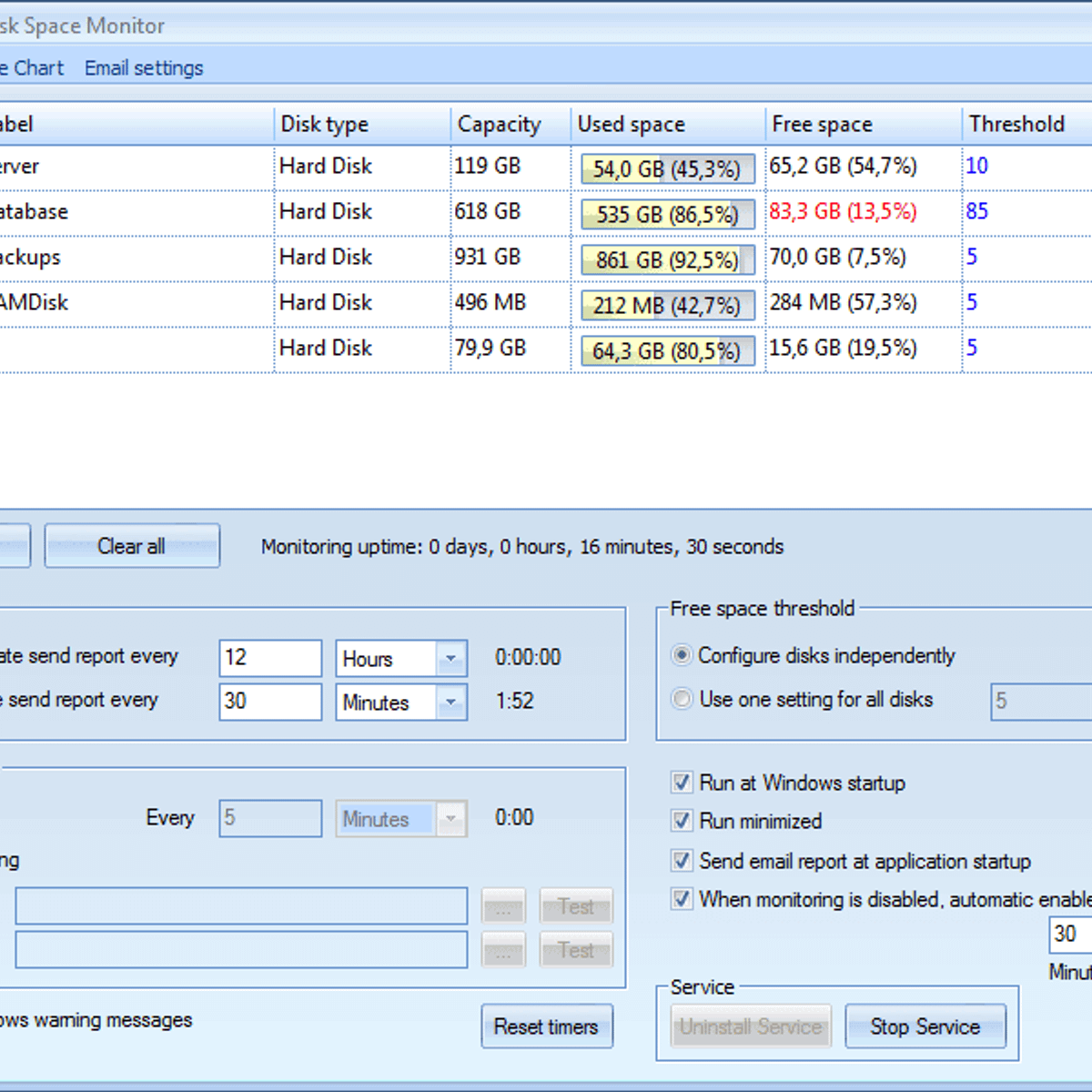Click the input field containing 12
This screenshot has height=1092, width=1092.
click(x=269, y=658)
